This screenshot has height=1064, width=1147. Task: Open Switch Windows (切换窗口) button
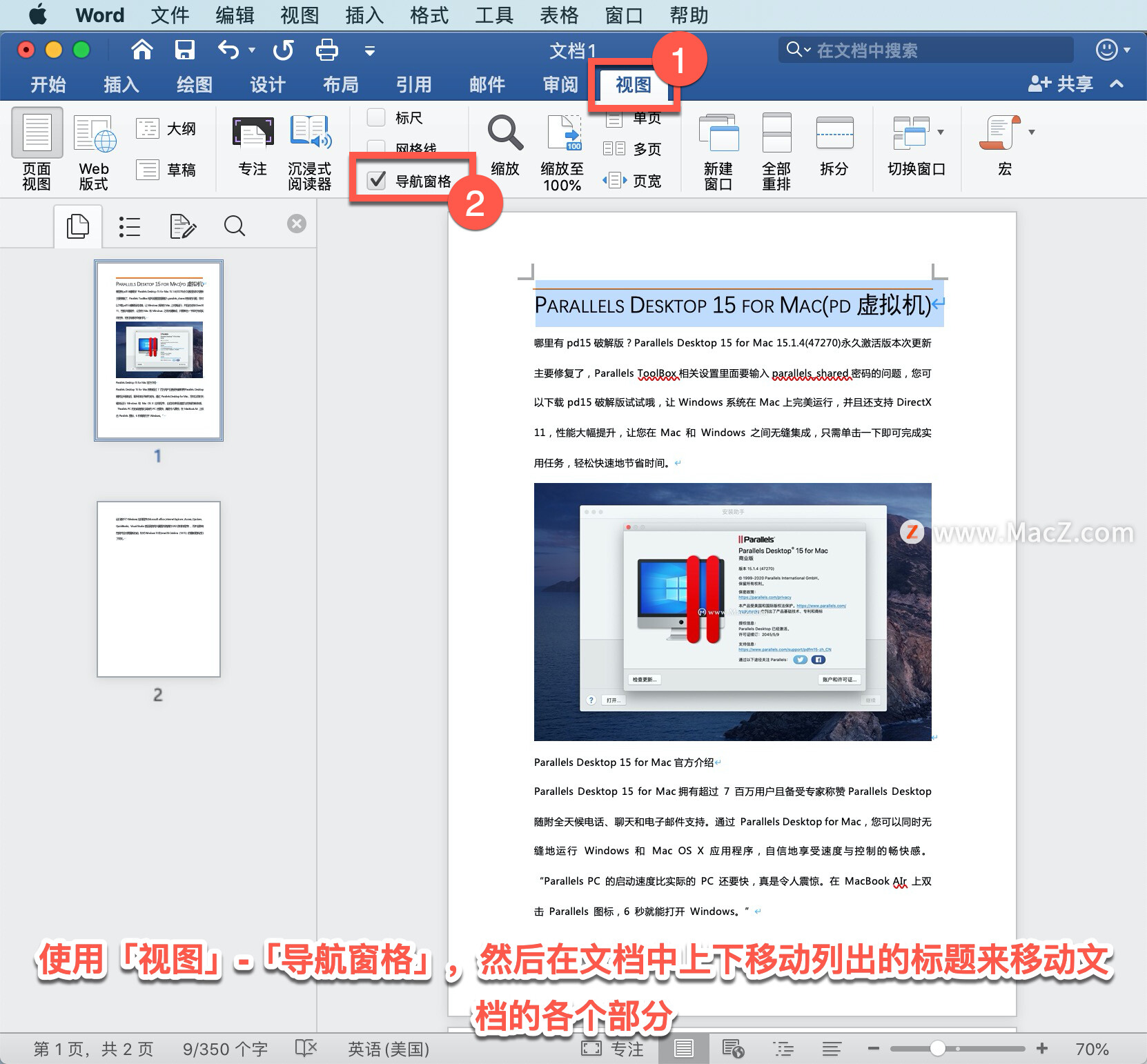pos(916,146)
